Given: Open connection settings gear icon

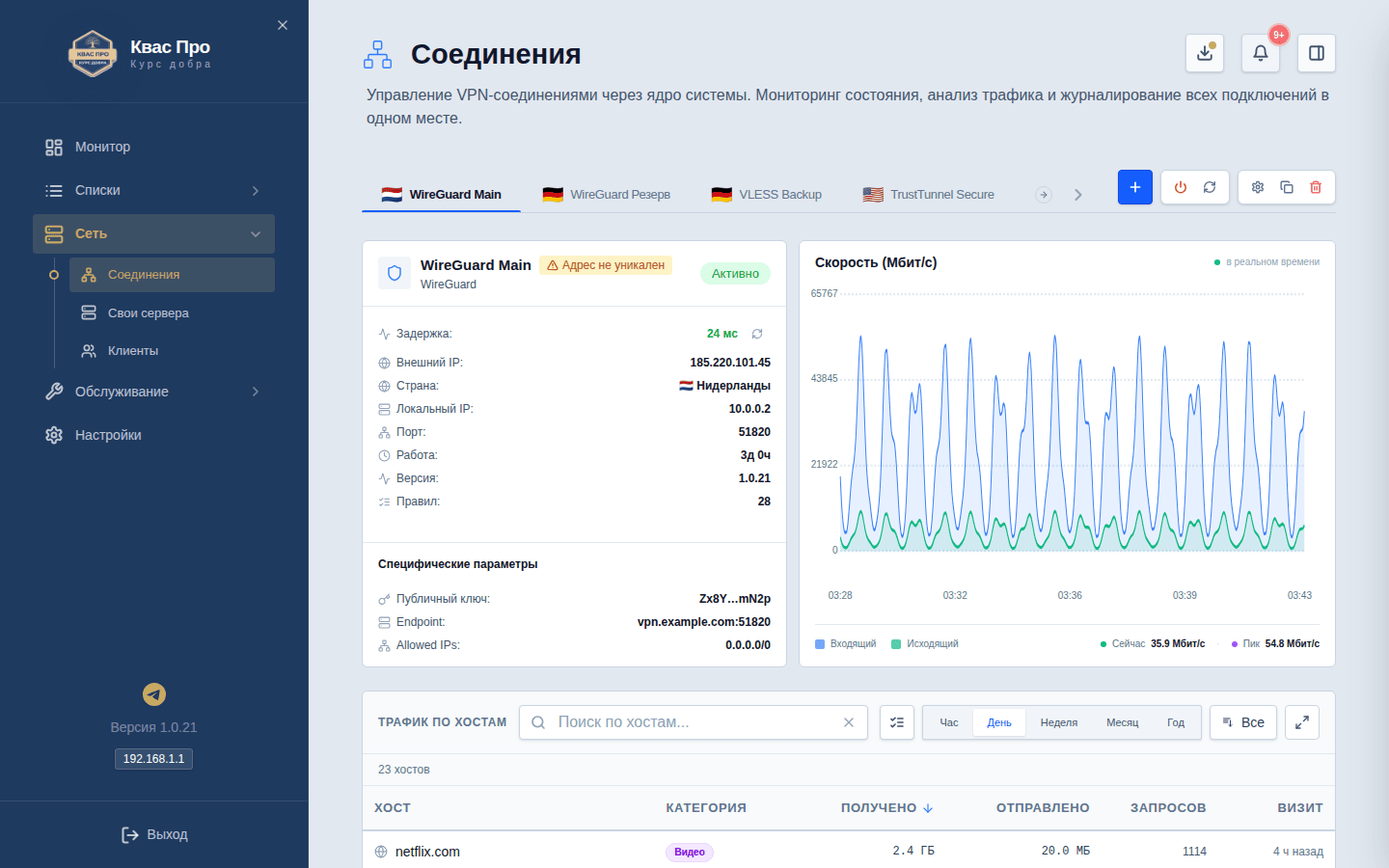Looking at the screenshot, I should pyautogui.click(x=1258, y=187).
